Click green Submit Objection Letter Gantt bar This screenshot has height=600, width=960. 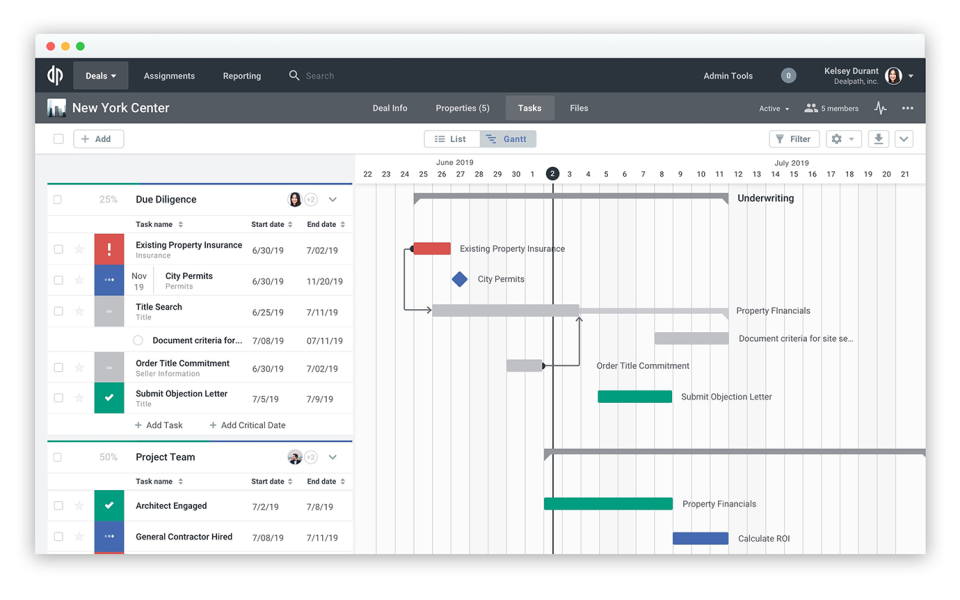pyautogui.click(x=634, y=397)
